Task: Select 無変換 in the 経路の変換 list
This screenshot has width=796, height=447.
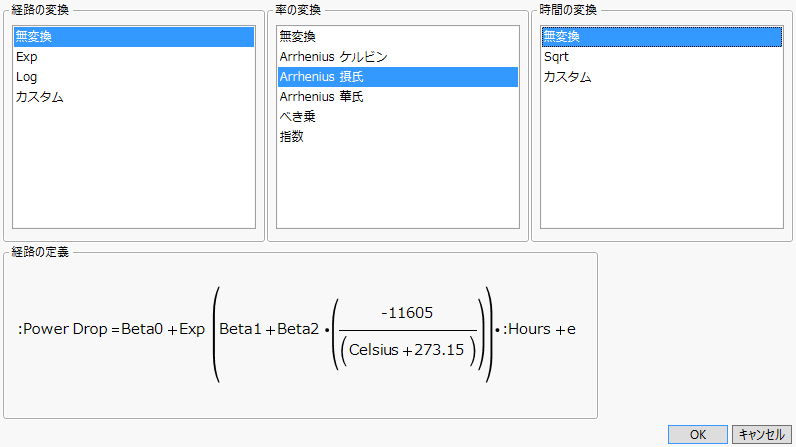Action: coord(35,37)
